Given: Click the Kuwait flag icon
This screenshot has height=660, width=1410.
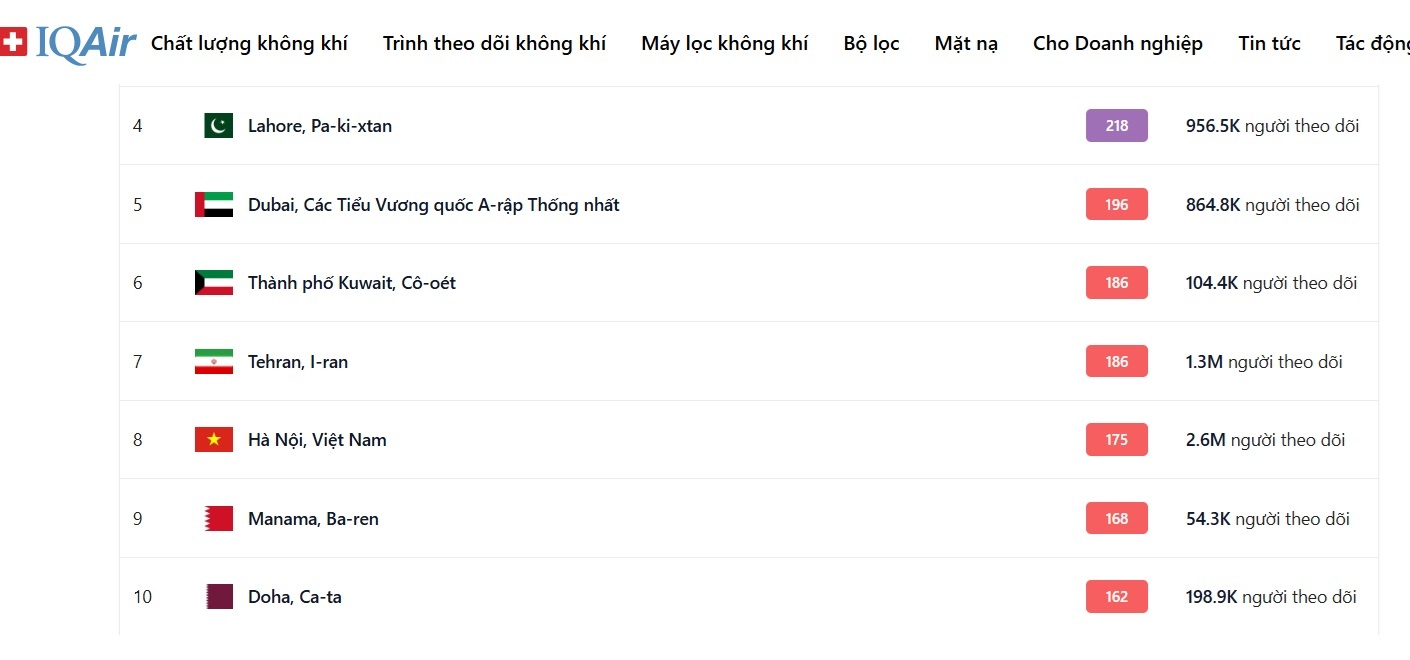Looking at the screenshot, I should pyautogui.click(x=214, y=283).
